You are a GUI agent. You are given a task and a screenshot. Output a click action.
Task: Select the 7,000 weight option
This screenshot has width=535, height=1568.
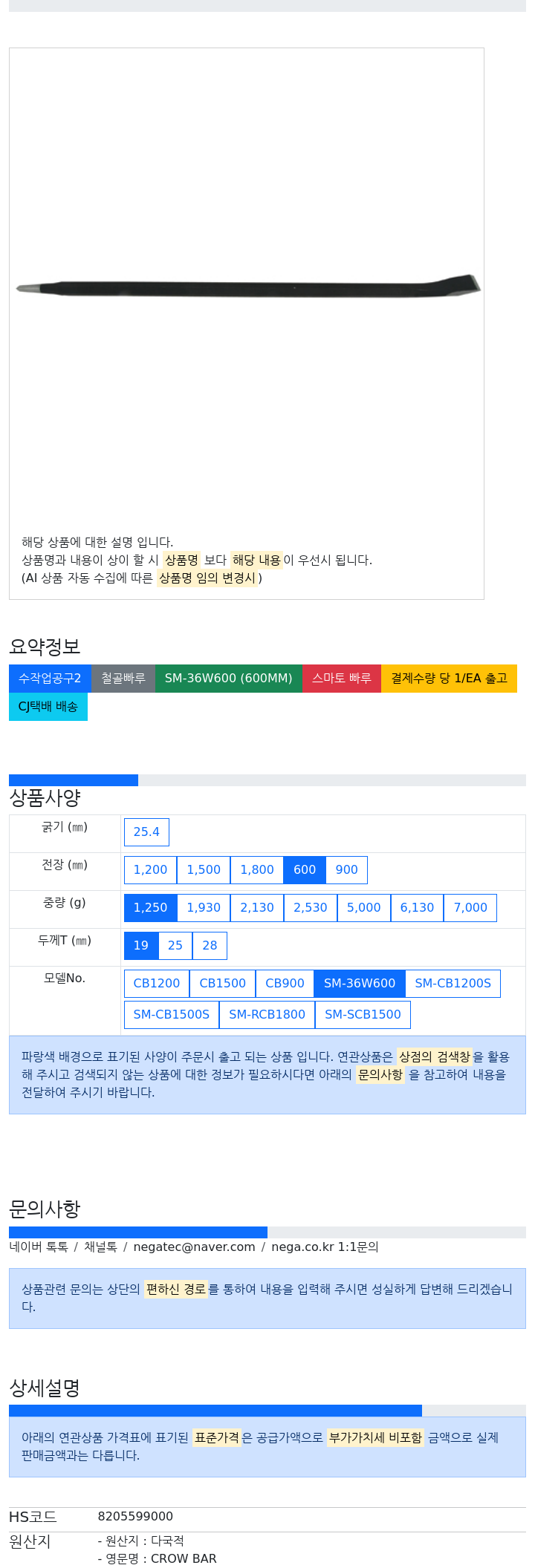coord(470,908)
